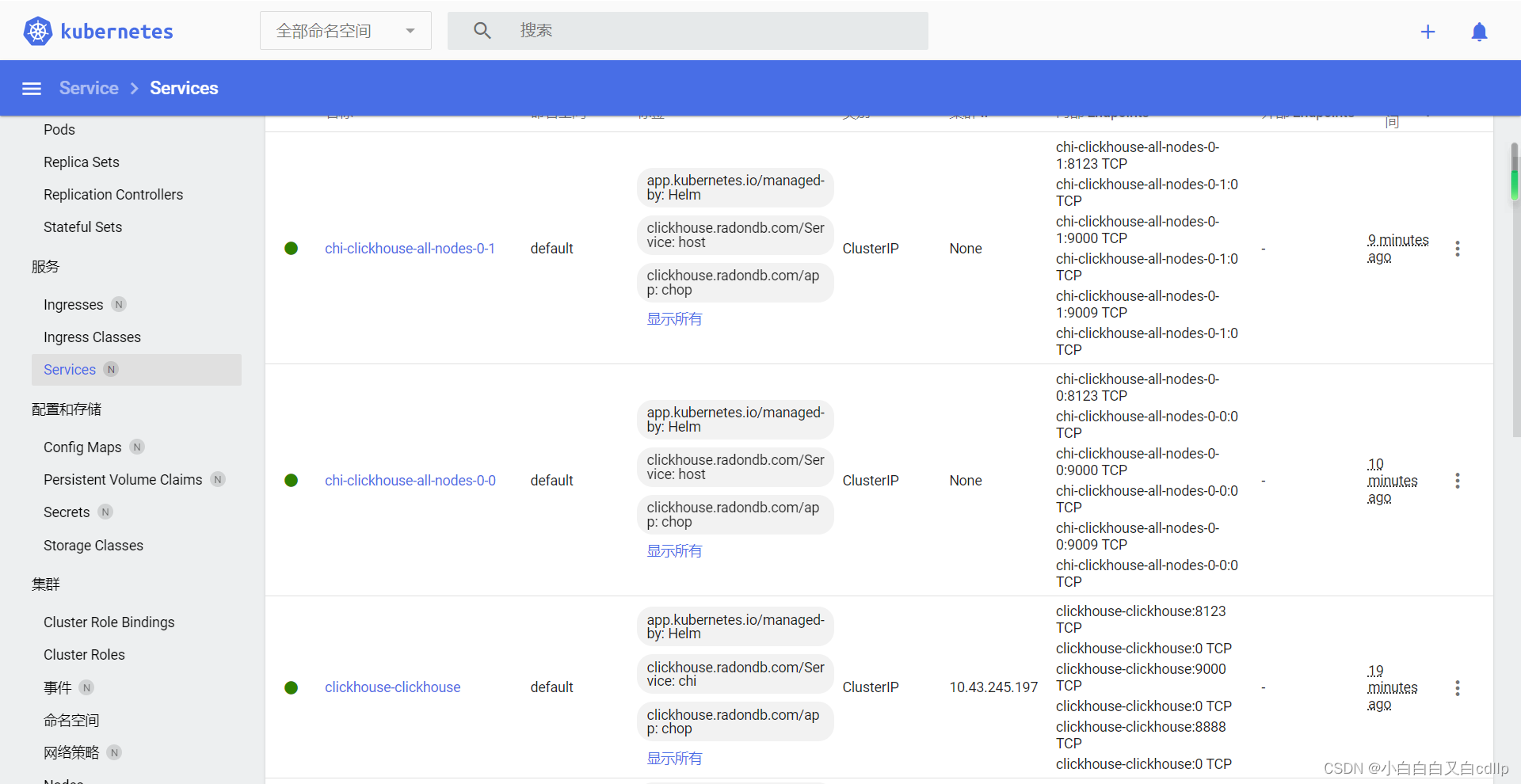Click the '10 minutes ago' creation time
This screenshot has width=1521, height=784.
tap(1393, 481)
